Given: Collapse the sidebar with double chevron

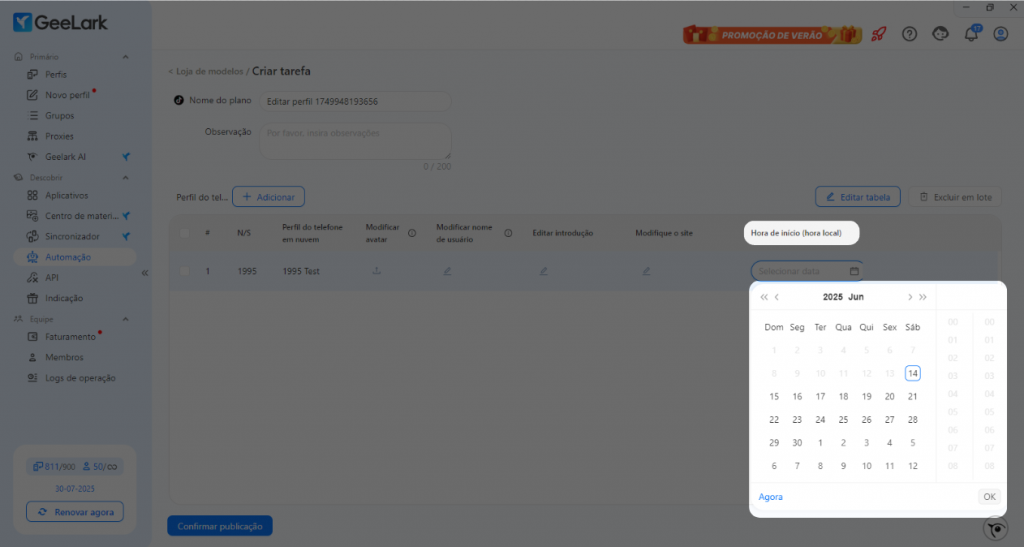Looking at the screenshot, I should pyautogui.click(x=145, y=273).
